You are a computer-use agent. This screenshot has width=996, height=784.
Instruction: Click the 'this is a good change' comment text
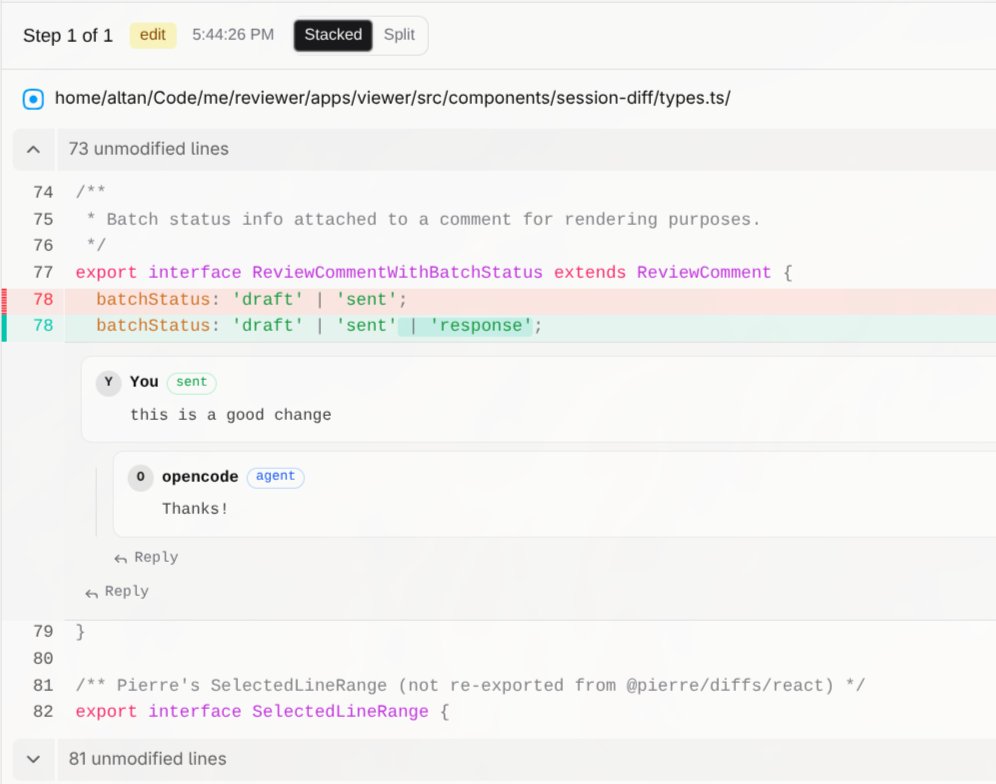(x=231, y=415)
